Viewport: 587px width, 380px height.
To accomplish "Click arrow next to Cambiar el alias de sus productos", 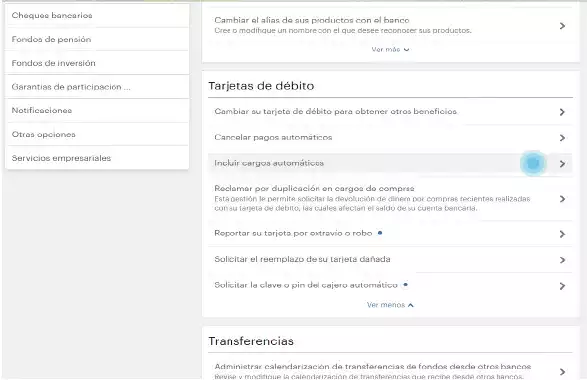I will (562, 26).
